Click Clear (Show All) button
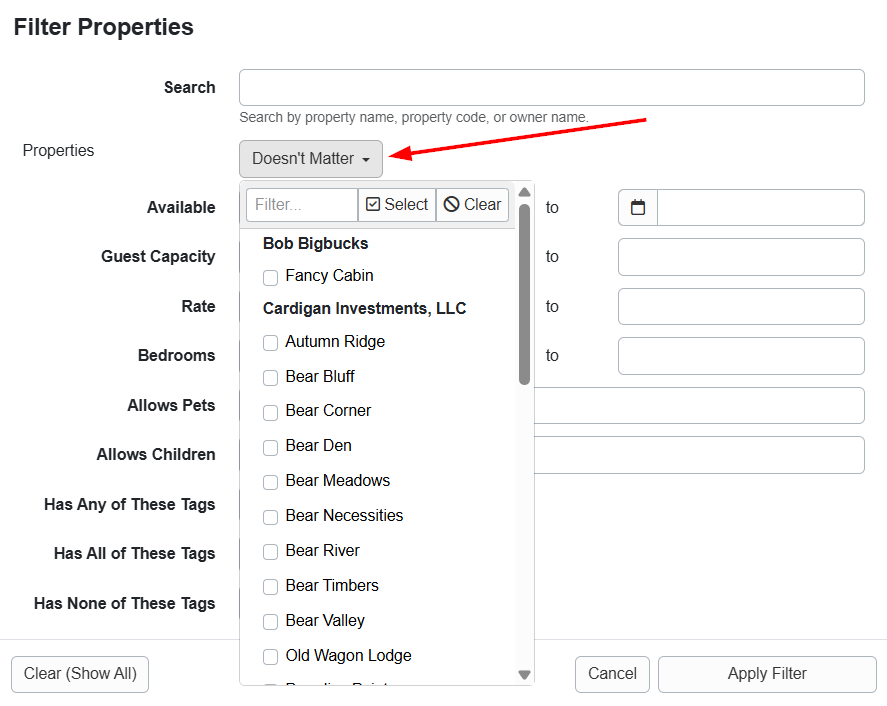Screen dimensions: 887x706 pyautogui.click(x=80, y=674)
